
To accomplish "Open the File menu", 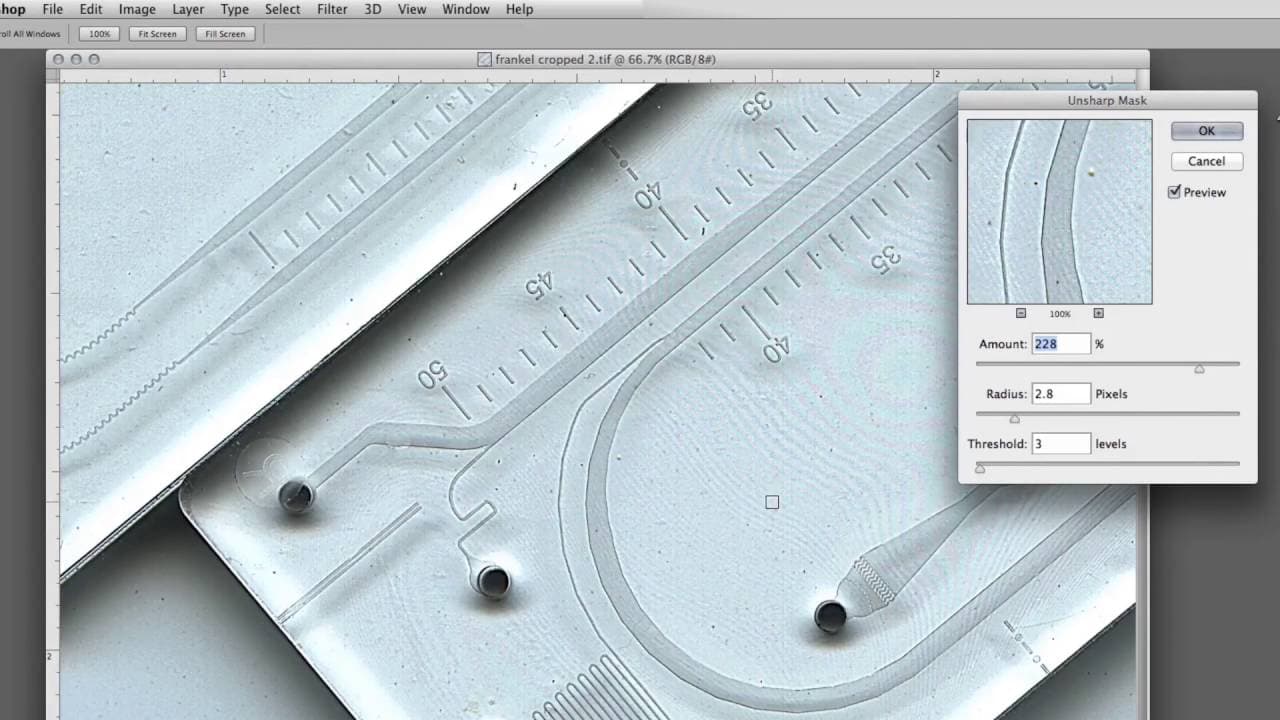I will click(52, 9).
